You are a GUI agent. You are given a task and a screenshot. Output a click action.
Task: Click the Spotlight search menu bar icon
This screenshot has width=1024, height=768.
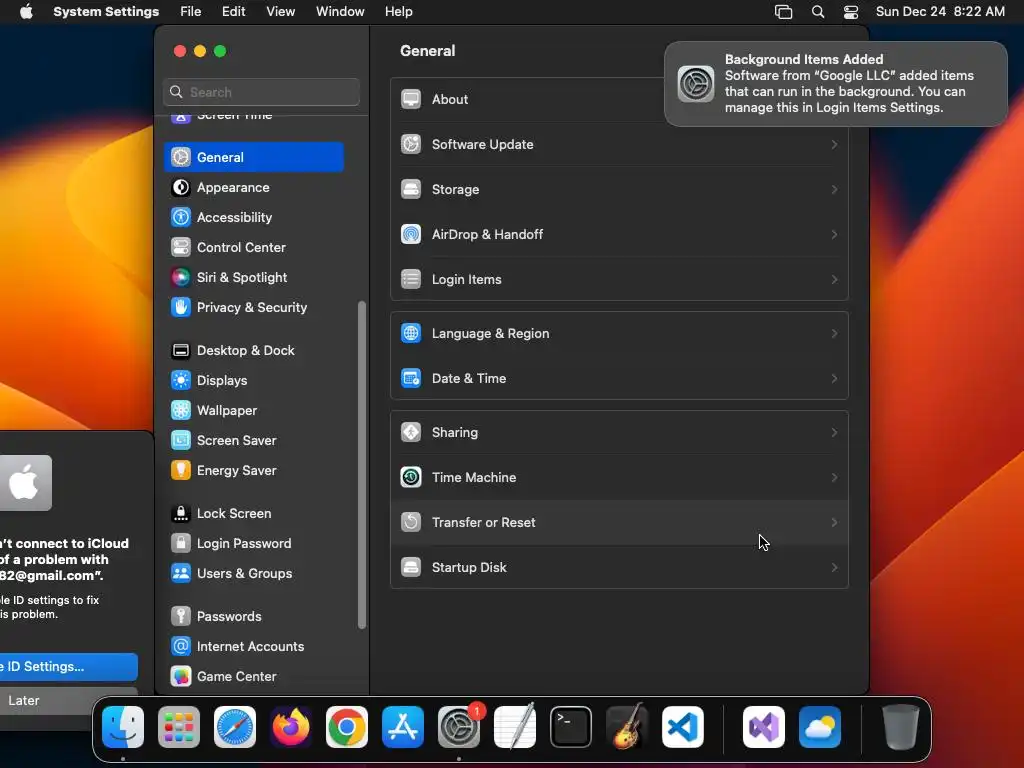(818, 12)
